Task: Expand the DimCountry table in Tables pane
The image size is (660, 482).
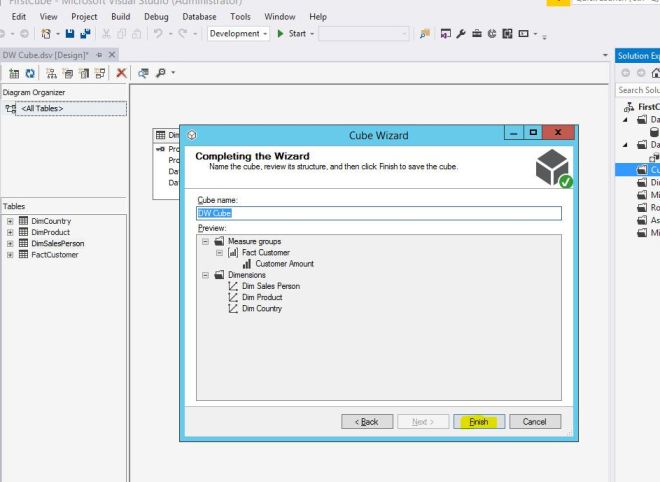Action: (9, 221)
